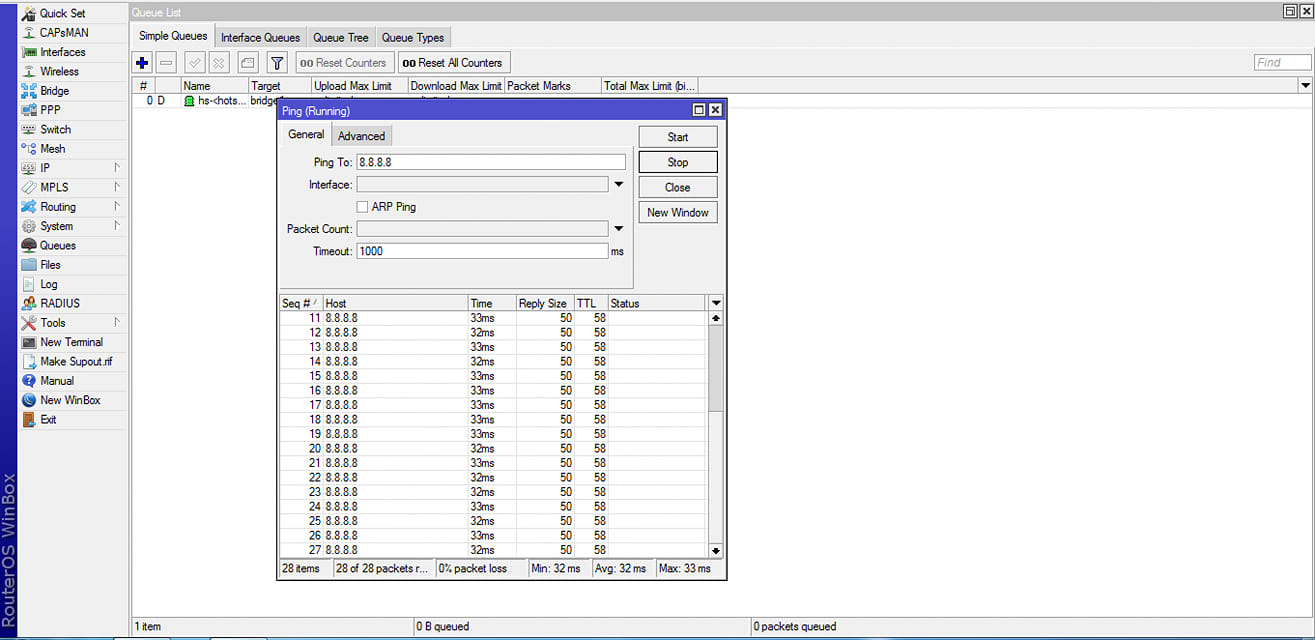Sort by Time column header in Ping
Viewport: 1315px width, 640px height.
[491, 303]
